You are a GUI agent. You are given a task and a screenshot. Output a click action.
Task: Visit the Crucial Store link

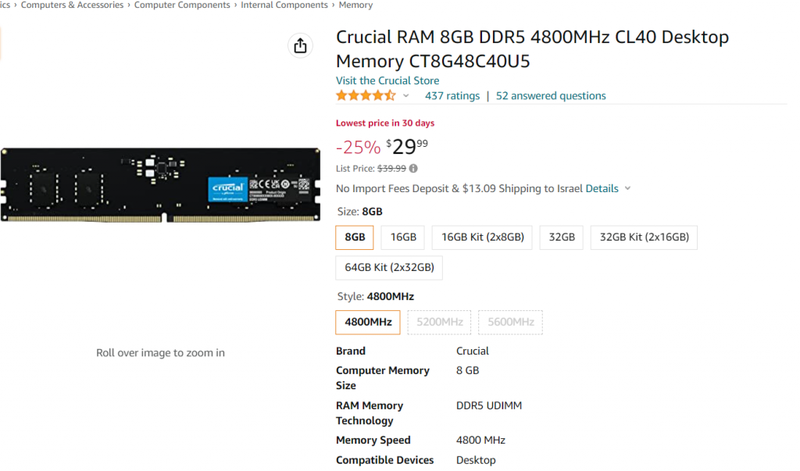coord(387,81)
